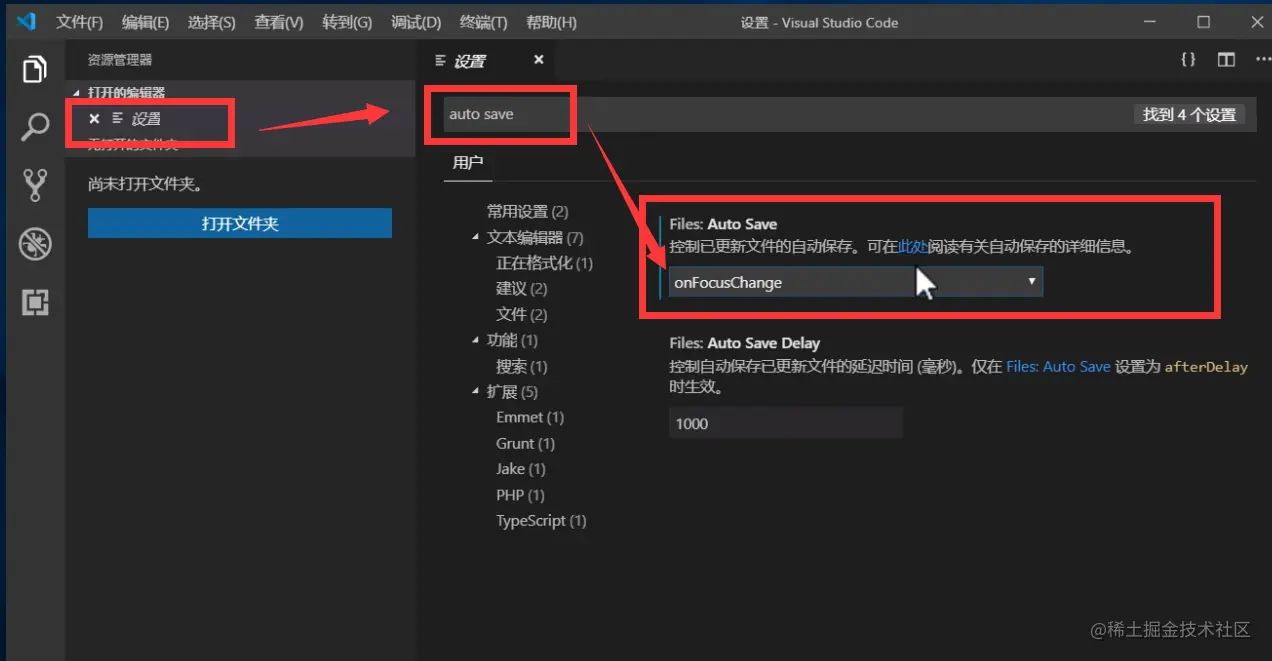Viewport: 1272px width, 661px height.
Task: Click the 打开文件夹 button
Action: point(239,223)
